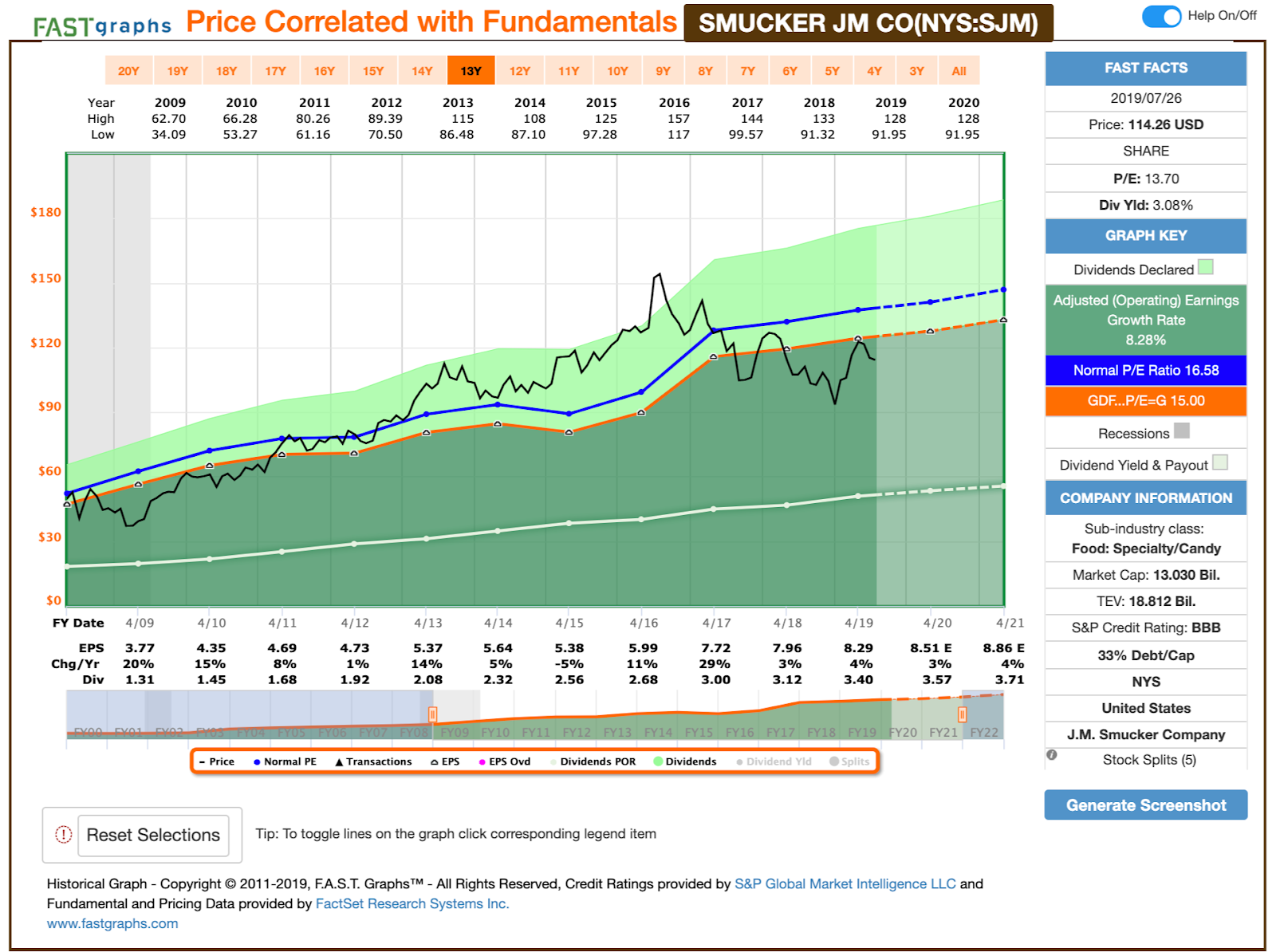Image resolution: width=1276 pixels, height=952 pixels.
Task: Click the TEV 18.812 Bil. row
Action: click(1146, 601)
